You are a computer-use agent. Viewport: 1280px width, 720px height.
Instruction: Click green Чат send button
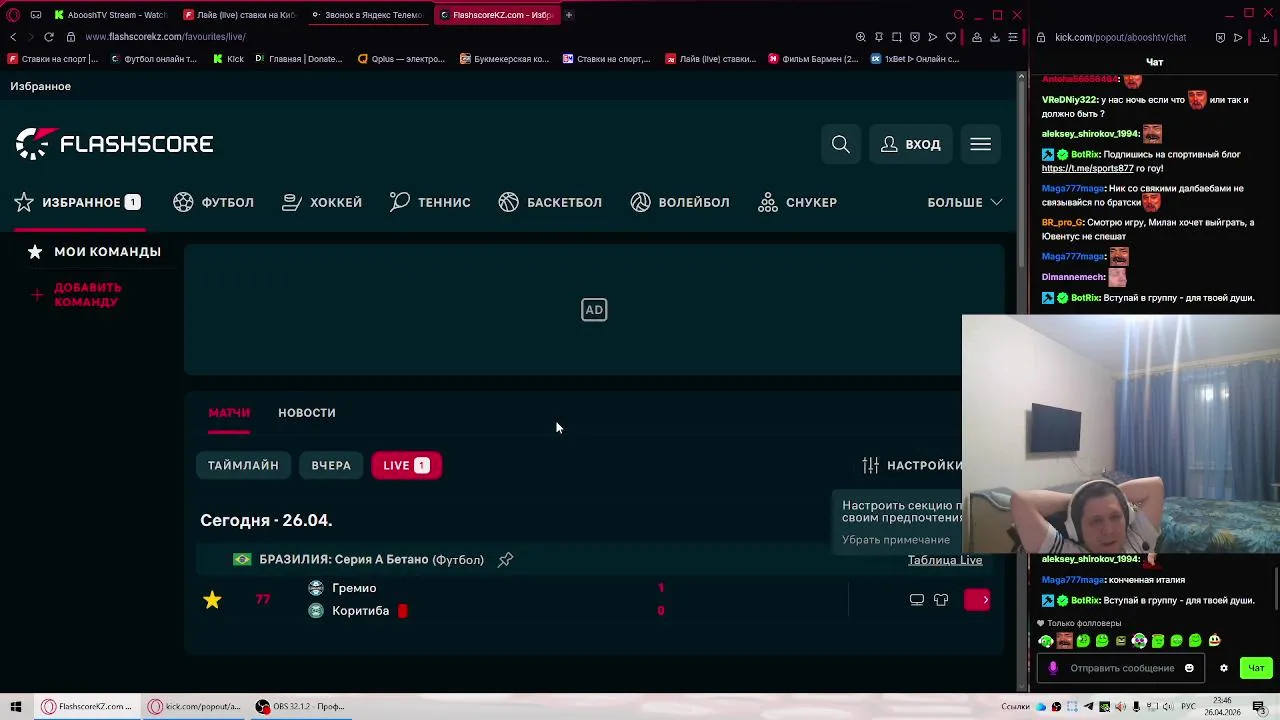coord(1256,668)
